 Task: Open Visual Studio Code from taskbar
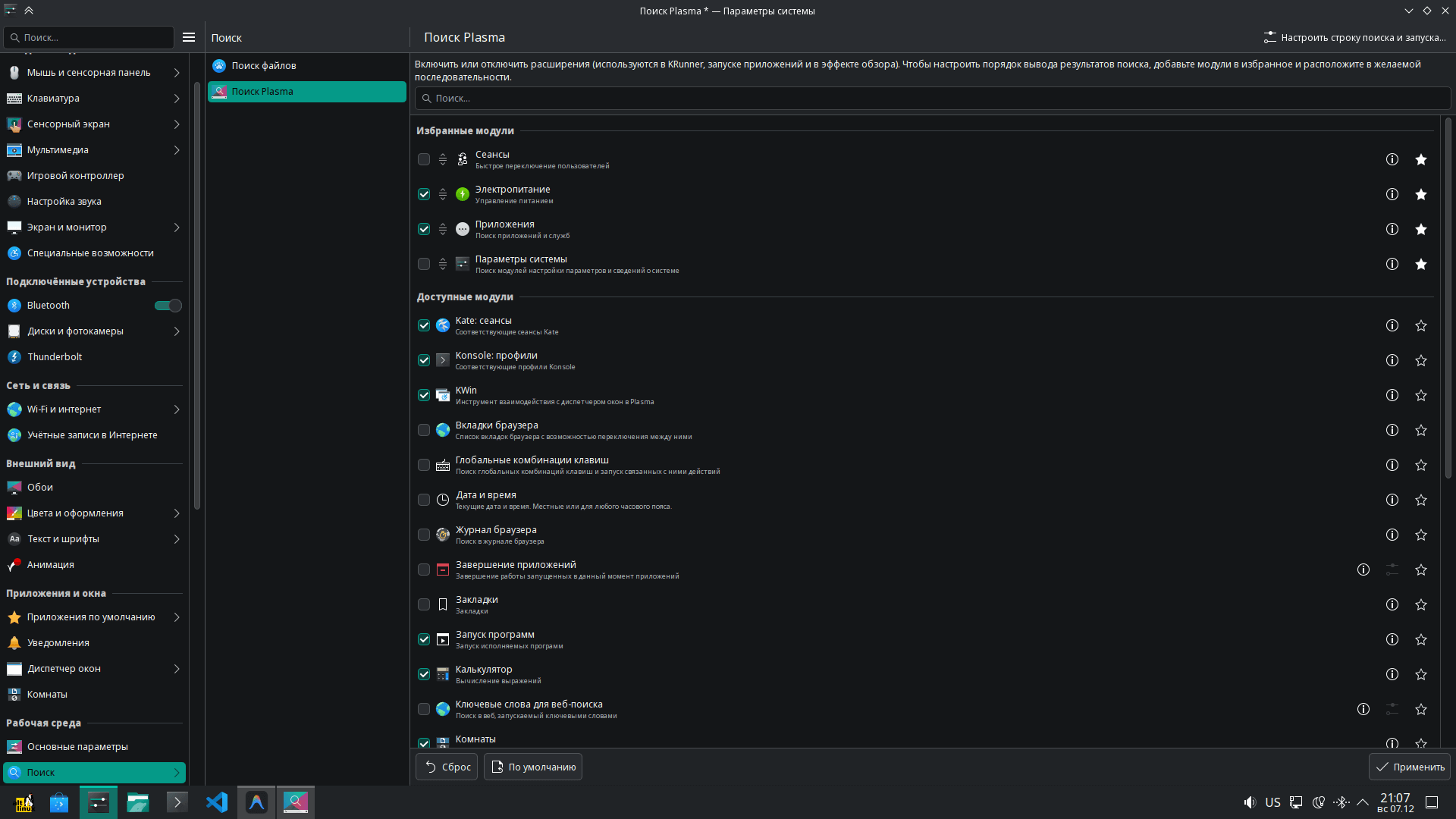tap(217, 802)
